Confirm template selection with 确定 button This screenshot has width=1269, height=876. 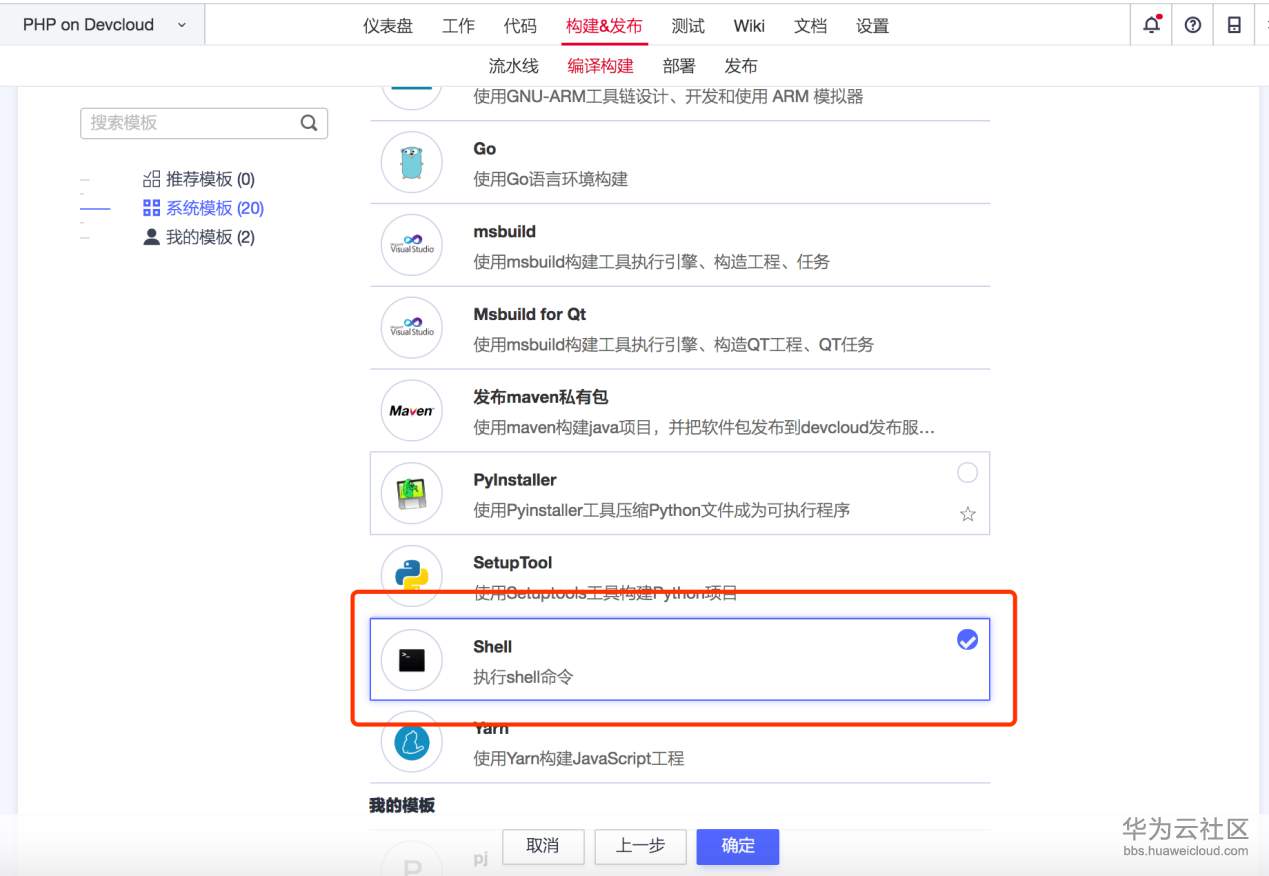pyautogui.click(x=737, y=846)
